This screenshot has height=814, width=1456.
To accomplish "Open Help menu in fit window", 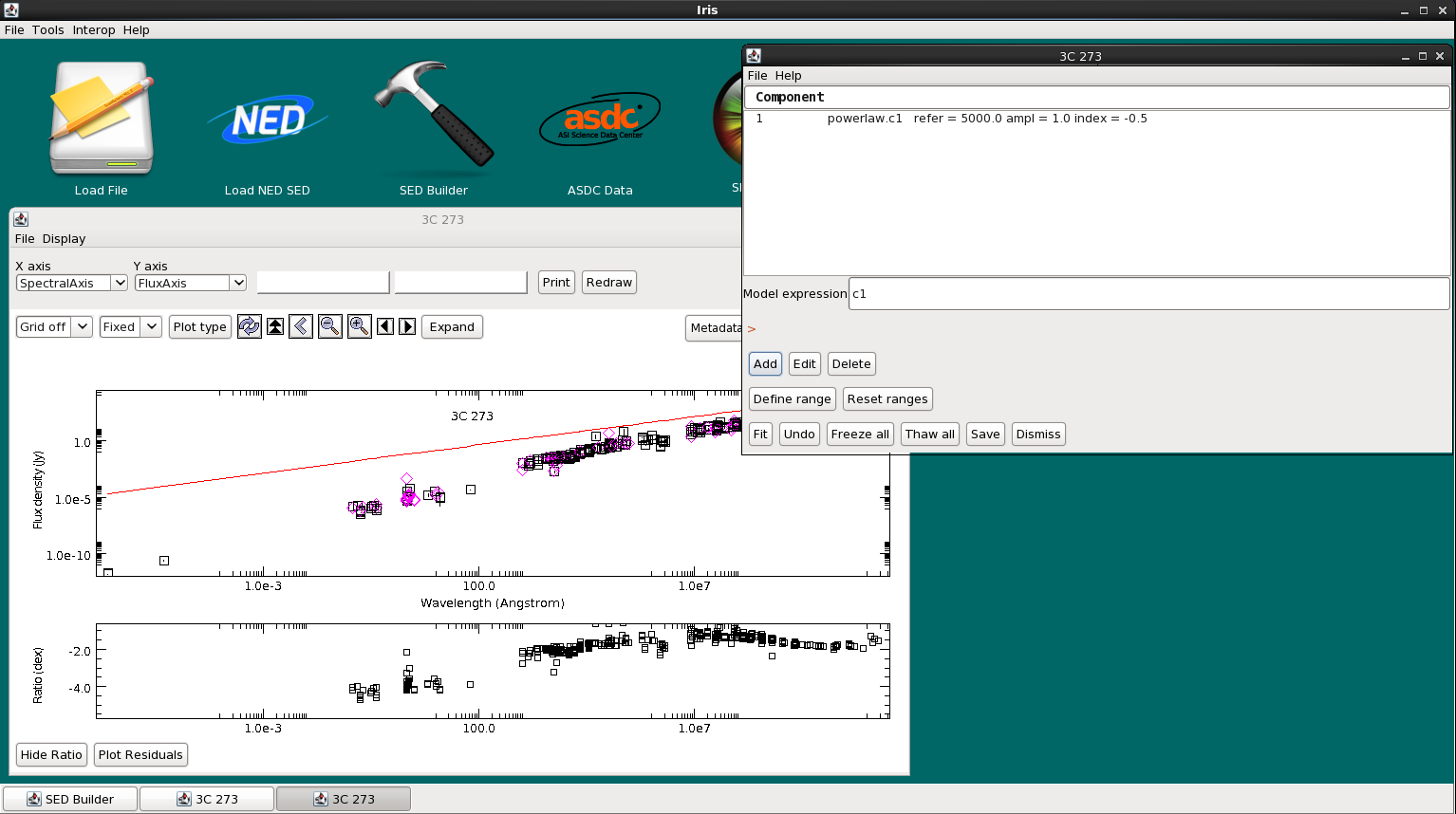I will (789, 75).
